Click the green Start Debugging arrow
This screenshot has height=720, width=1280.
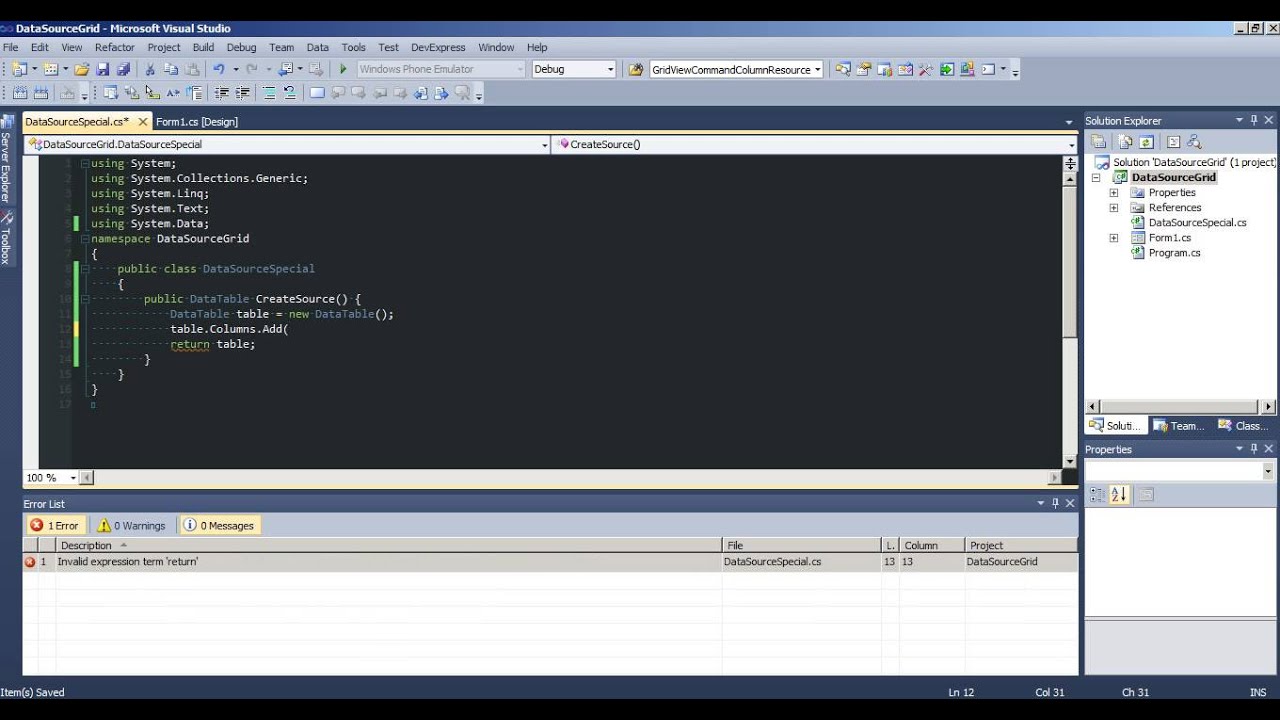(x=343, y=69)
